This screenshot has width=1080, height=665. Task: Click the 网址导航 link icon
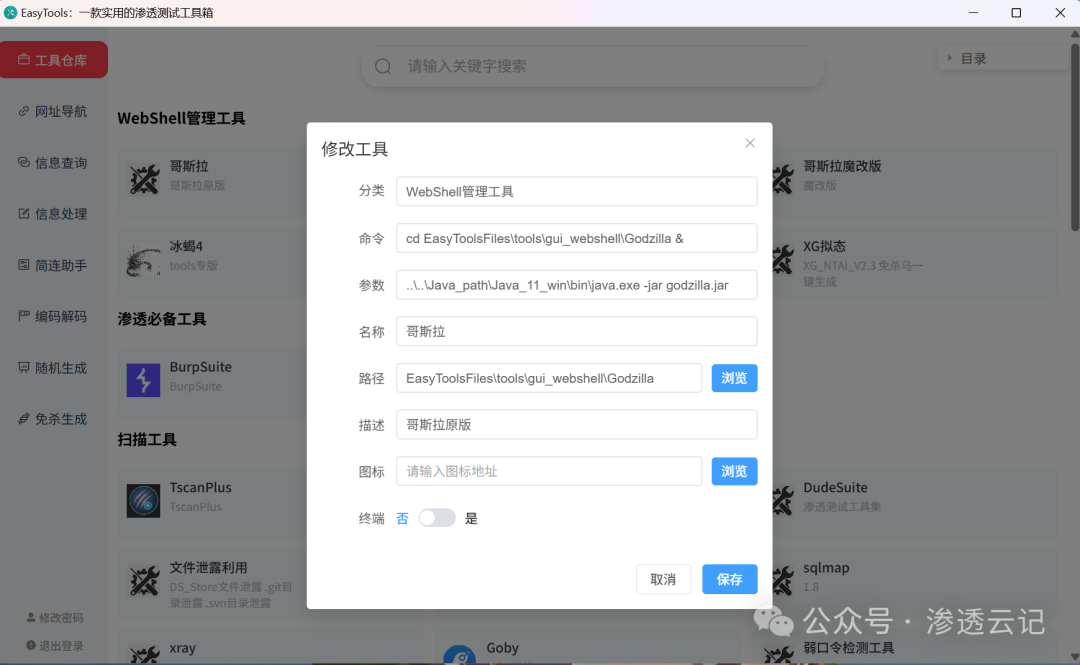(23, 111)
